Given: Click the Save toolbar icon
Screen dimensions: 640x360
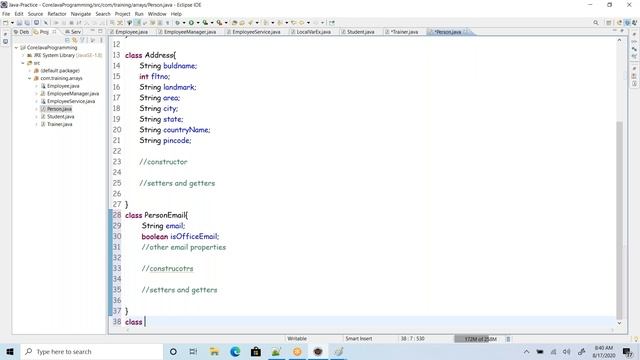Looking at the screenshot, I should (19, 23).
